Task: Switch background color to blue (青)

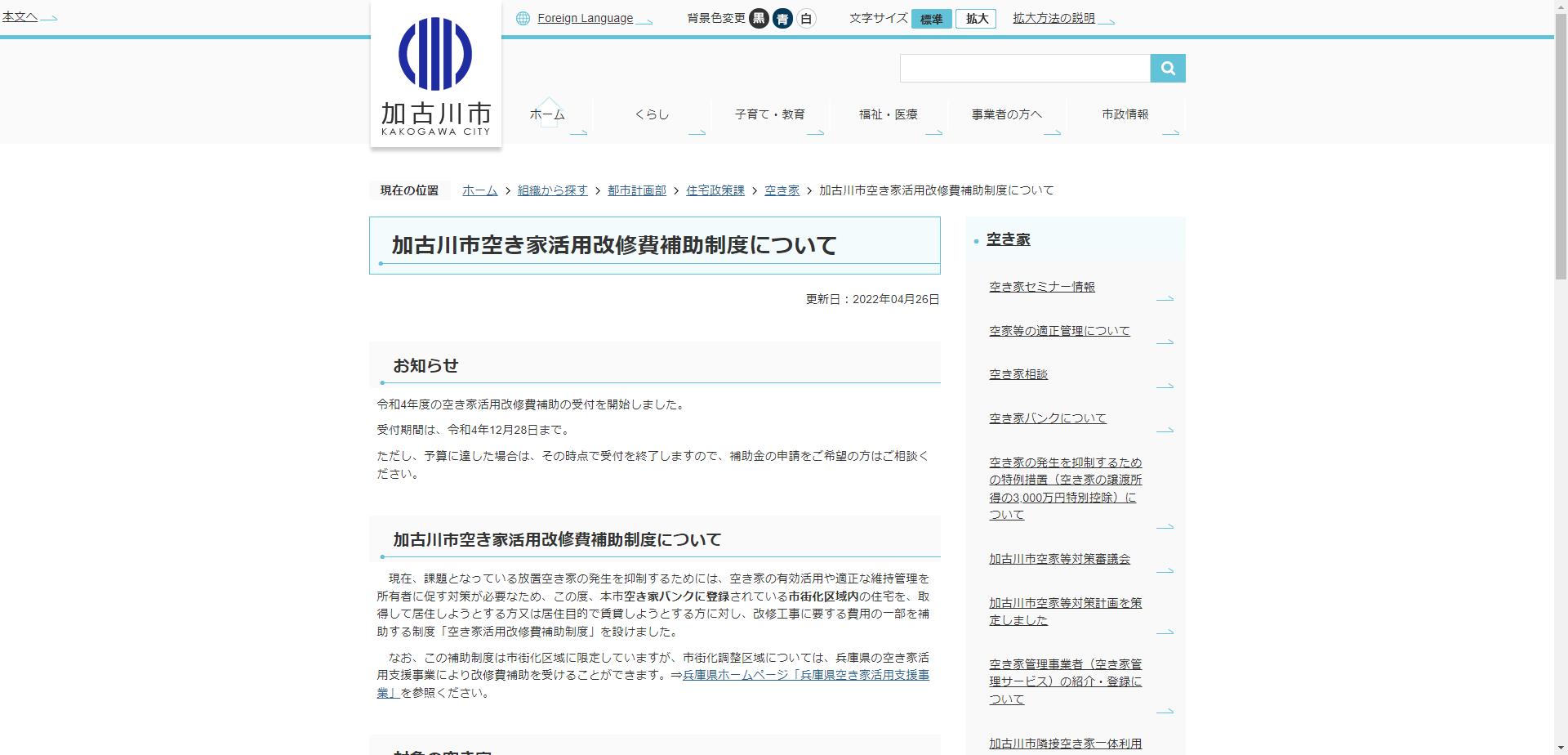Action: point(782,19)
